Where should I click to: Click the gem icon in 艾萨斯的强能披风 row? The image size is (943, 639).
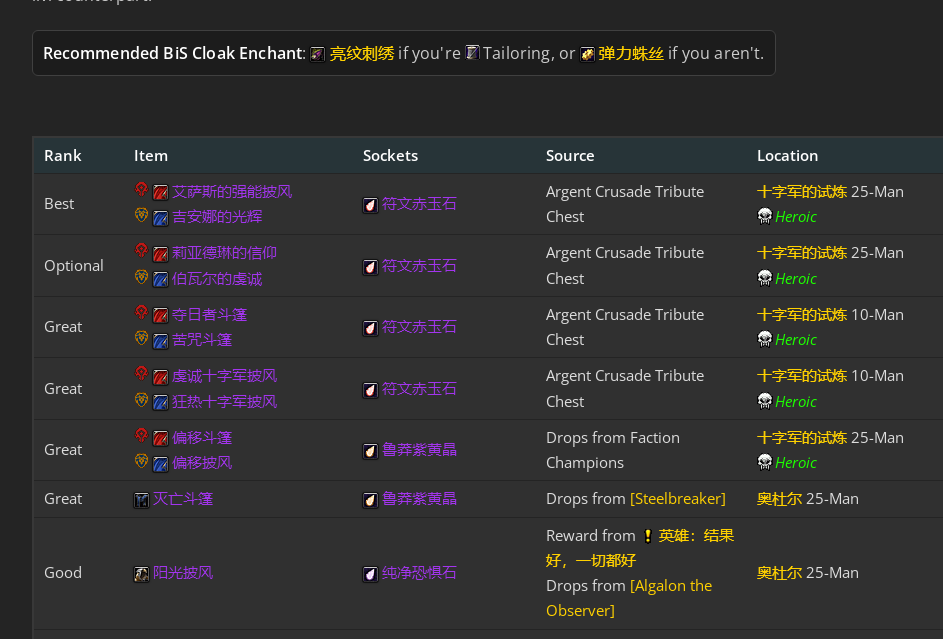pos(370,206)
